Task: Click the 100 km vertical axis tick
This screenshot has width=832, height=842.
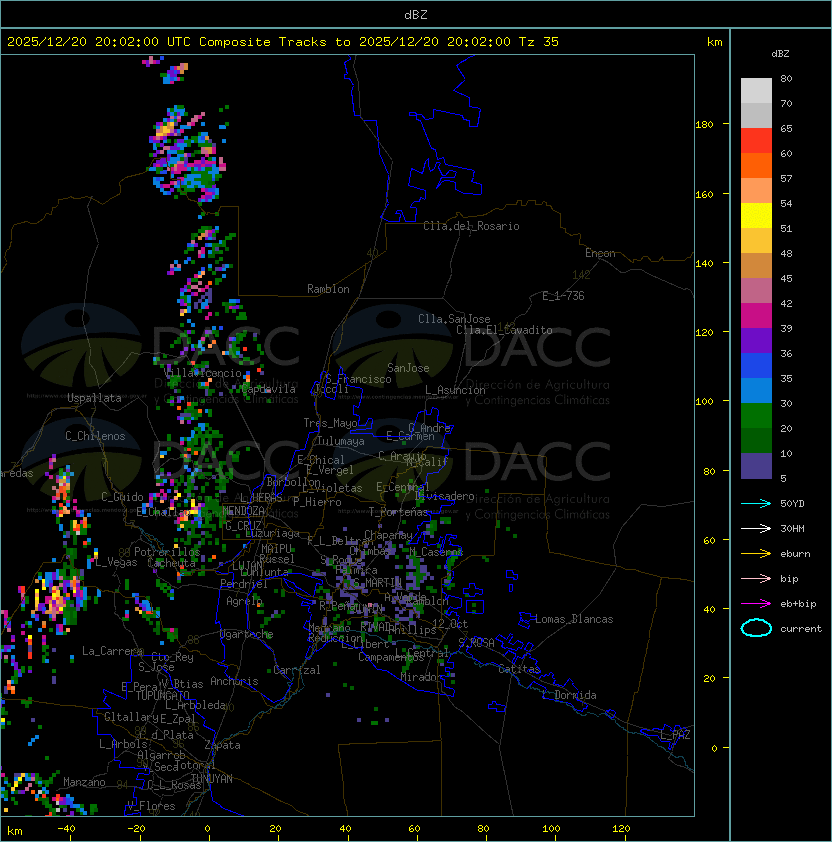Action: pyautogui.click(x=704, y=402)
